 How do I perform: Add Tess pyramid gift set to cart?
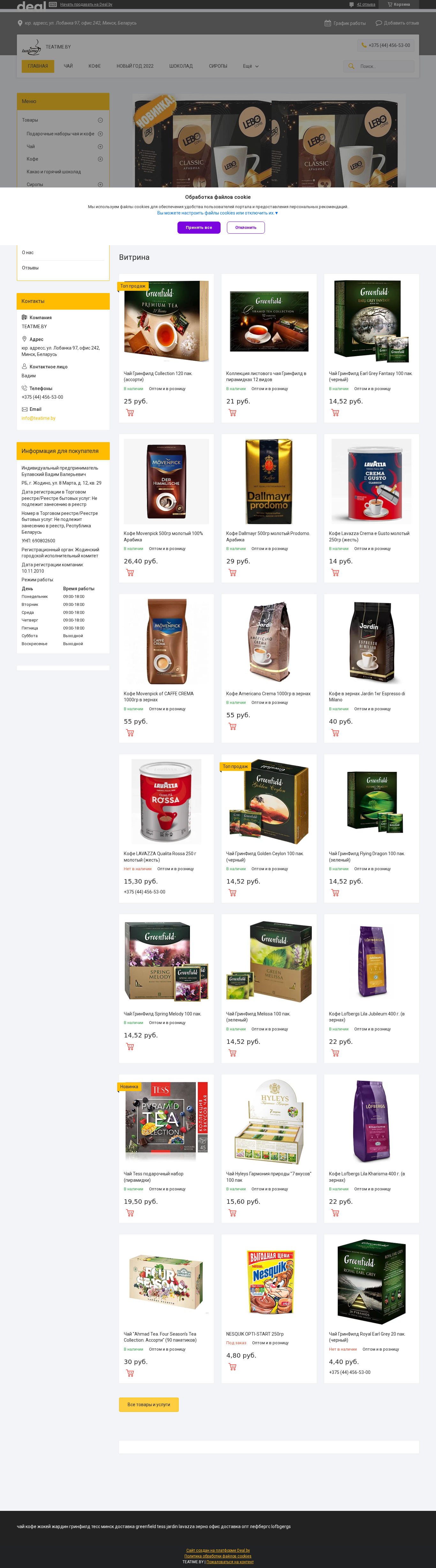pos(130,1213)
